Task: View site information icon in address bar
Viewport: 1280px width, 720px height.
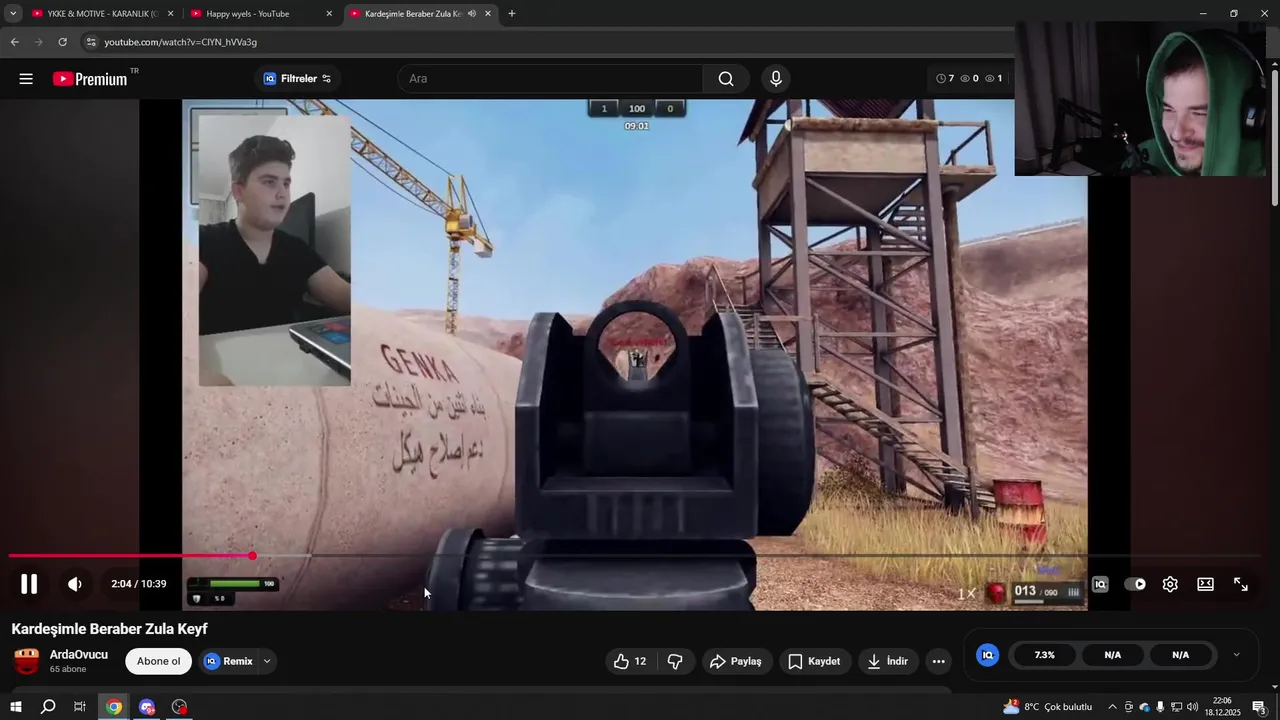Action: pyautogui.click(x=91, y=42)
